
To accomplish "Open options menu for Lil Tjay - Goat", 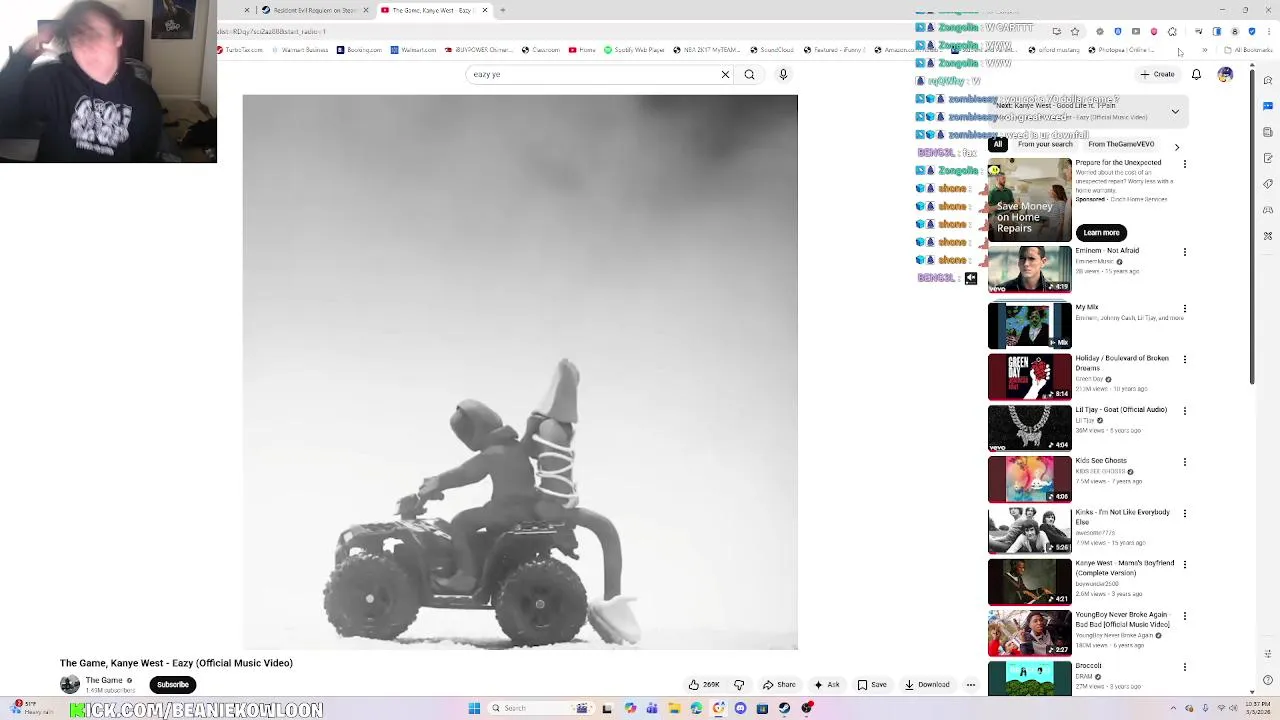I will [x=1185, y=411].
